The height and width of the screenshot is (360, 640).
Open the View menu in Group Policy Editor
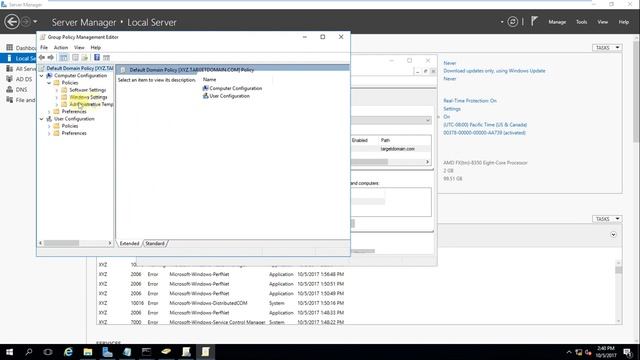(x=79, y=47)
